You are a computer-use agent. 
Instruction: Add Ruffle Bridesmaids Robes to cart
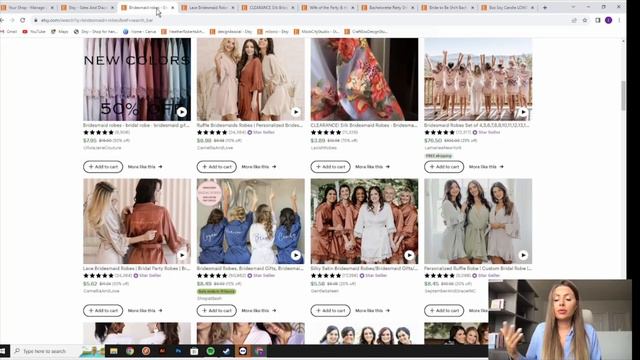click(217, 167)
